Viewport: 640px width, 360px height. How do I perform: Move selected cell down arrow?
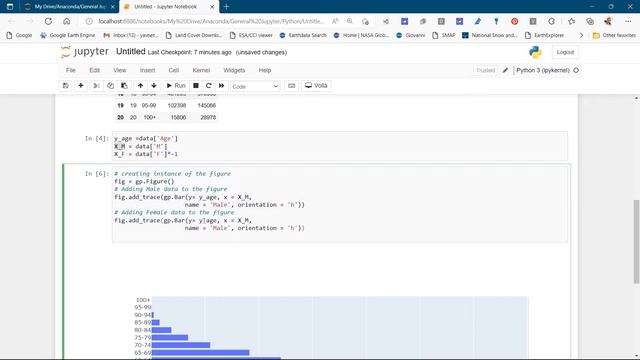[x=154, y=86]
